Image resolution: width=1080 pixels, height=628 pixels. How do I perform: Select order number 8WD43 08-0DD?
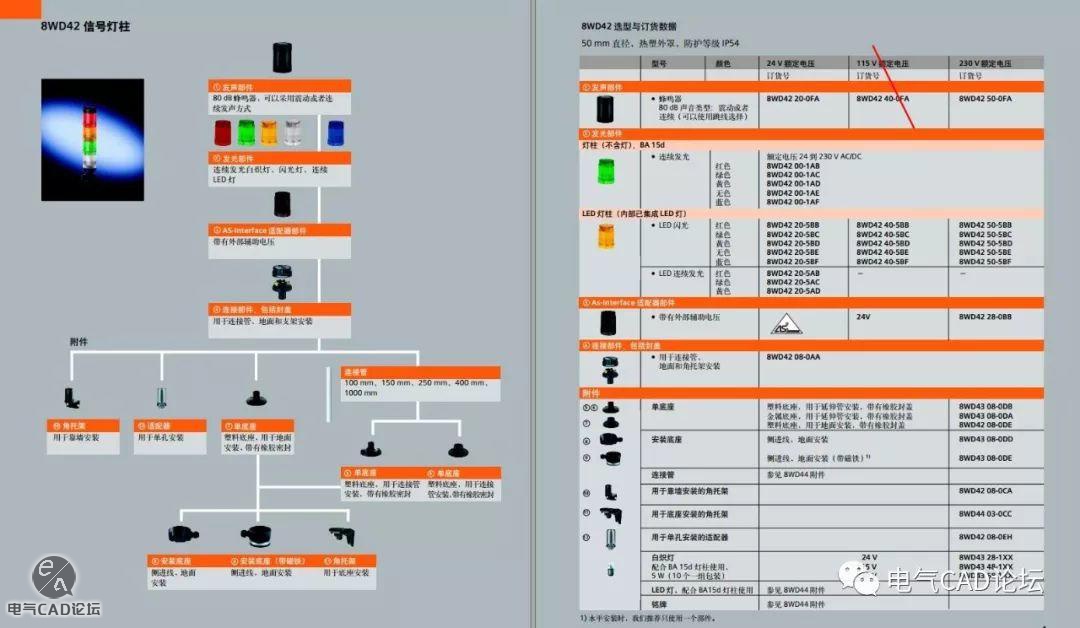(985, 439)
